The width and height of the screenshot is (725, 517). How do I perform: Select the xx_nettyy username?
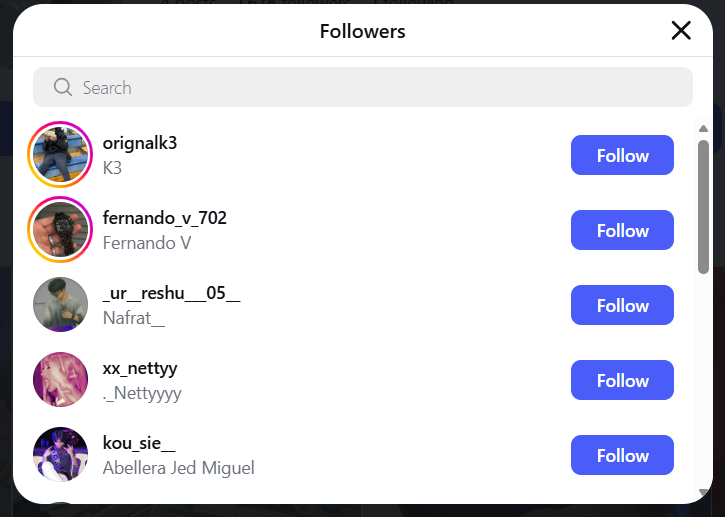[140, 368]
